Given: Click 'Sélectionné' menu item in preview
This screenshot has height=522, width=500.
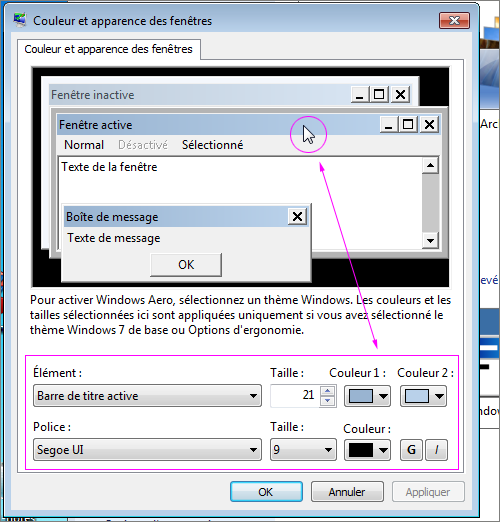Looking at the screenshot, I should (212, 145).
